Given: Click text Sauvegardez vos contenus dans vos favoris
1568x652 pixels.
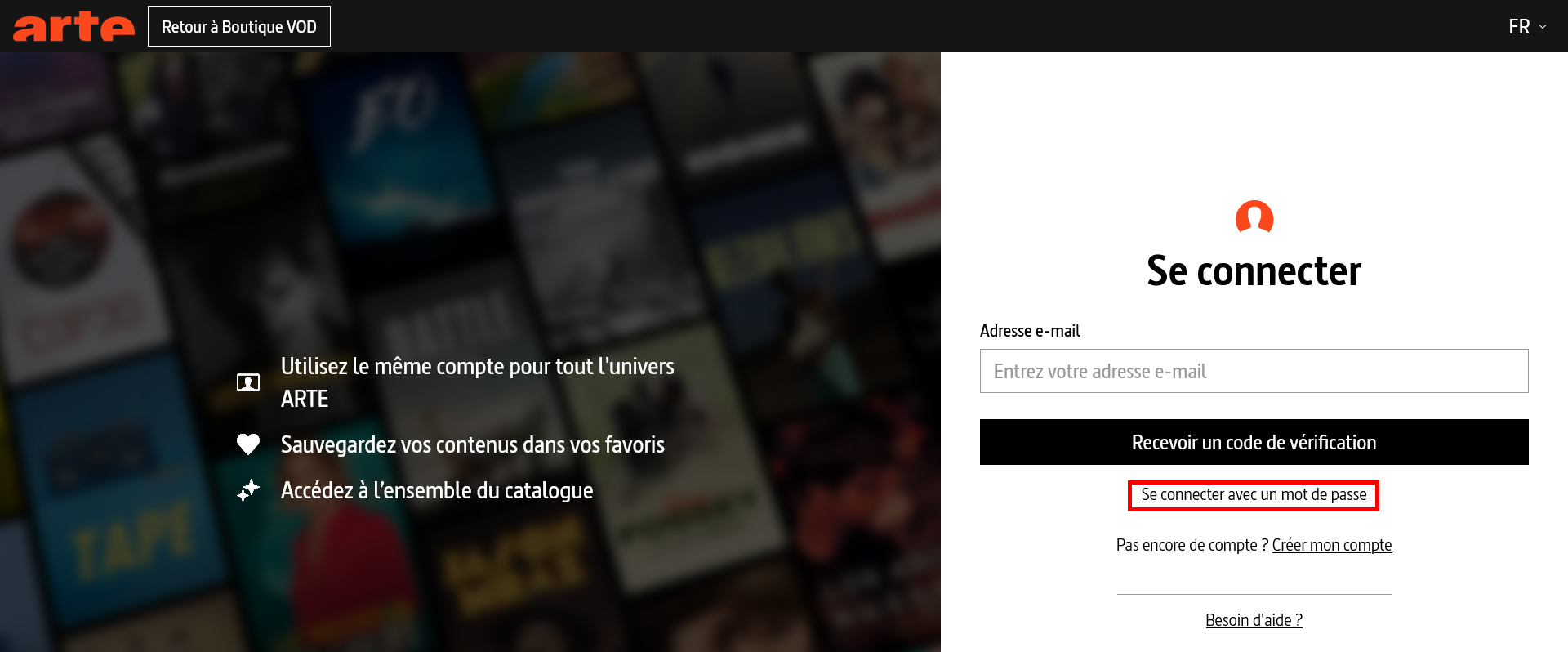Looking at the screenshot, I should pyautogui.click(x=473, y=444).
